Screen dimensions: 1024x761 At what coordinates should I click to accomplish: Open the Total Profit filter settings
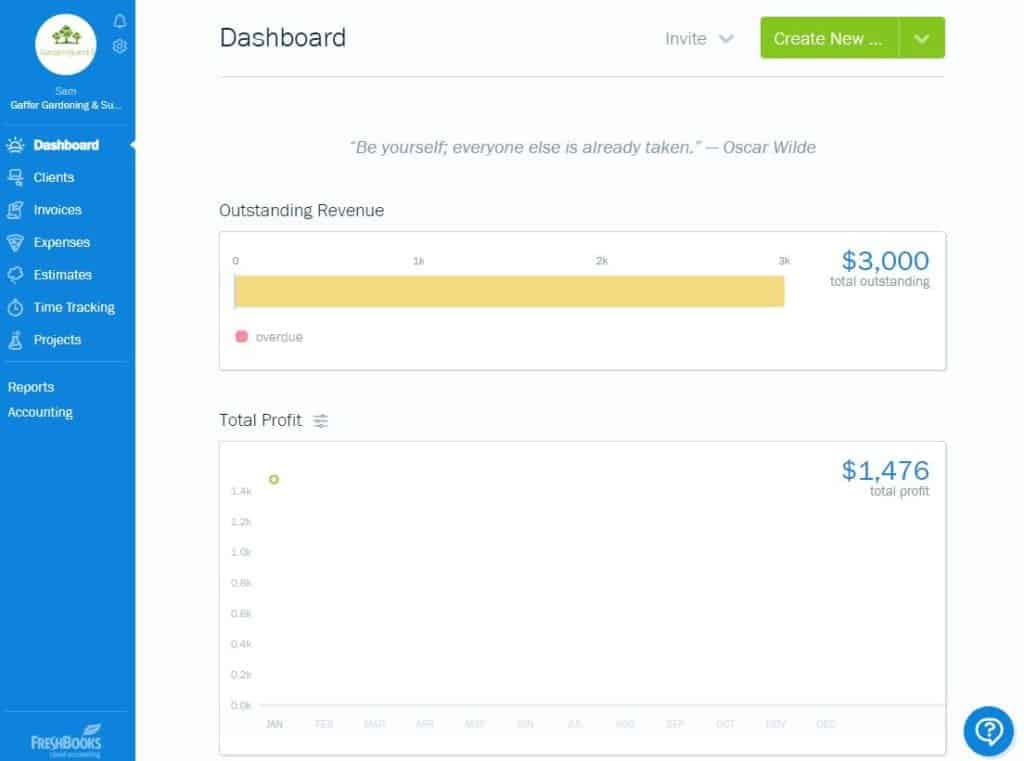click(x=320, y=421)
